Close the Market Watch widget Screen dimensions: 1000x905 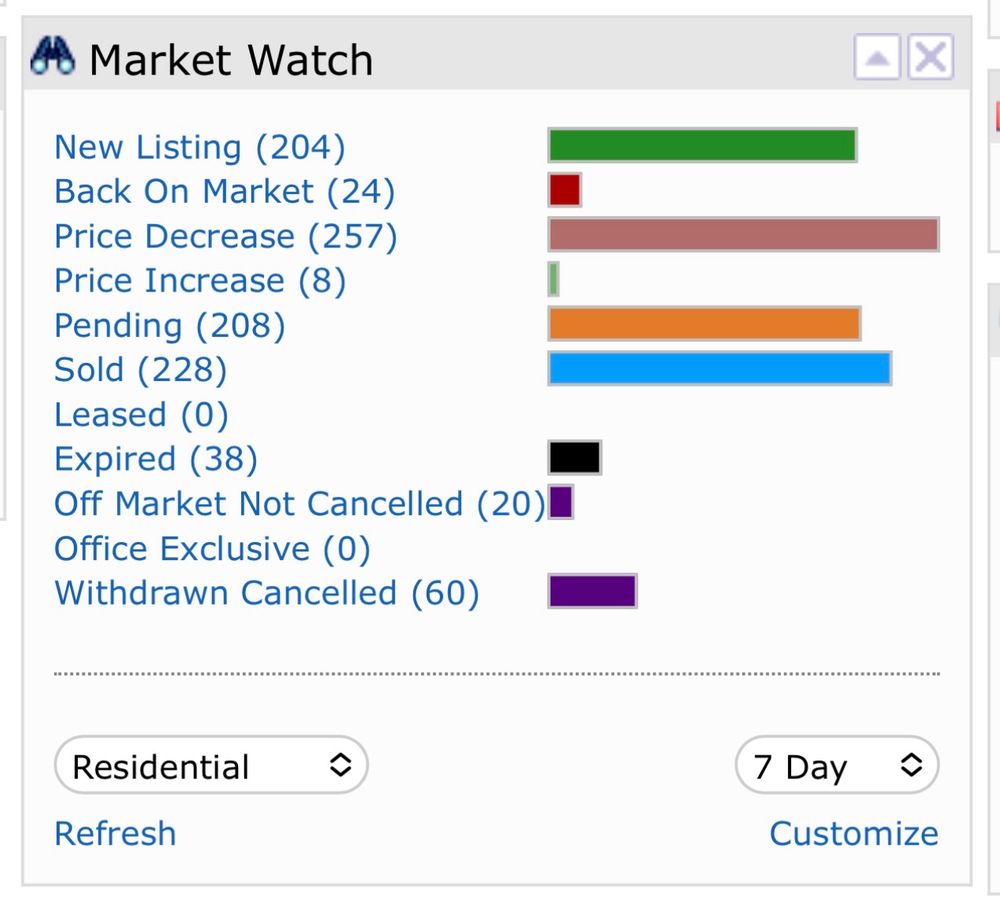[x=930, y=57]
